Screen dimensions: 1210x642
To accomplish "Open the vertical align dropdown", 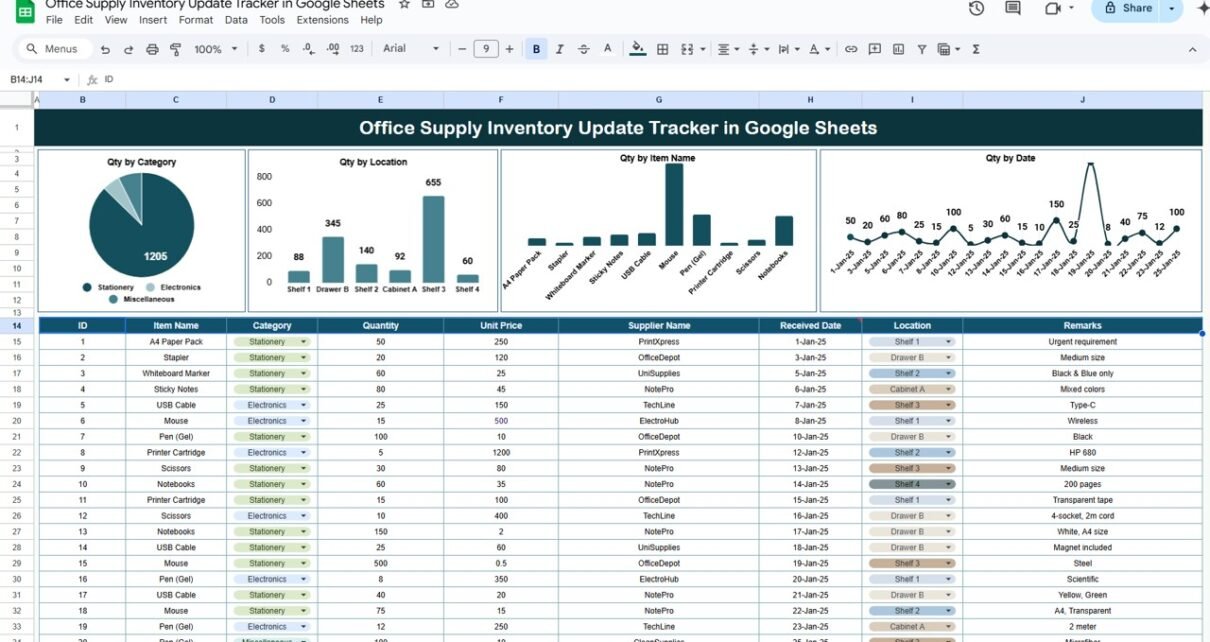I will tap(759, 49).
